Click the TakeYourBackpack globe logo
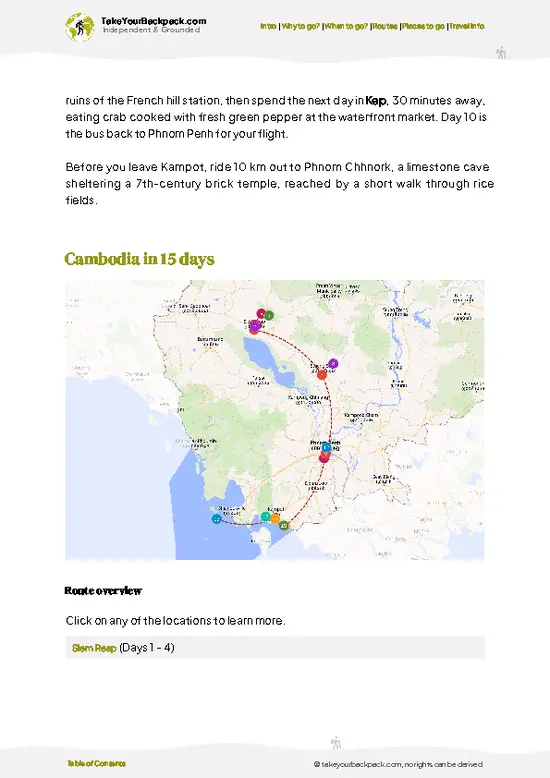Screen dimensions: 550x778 tap(79, 27)
